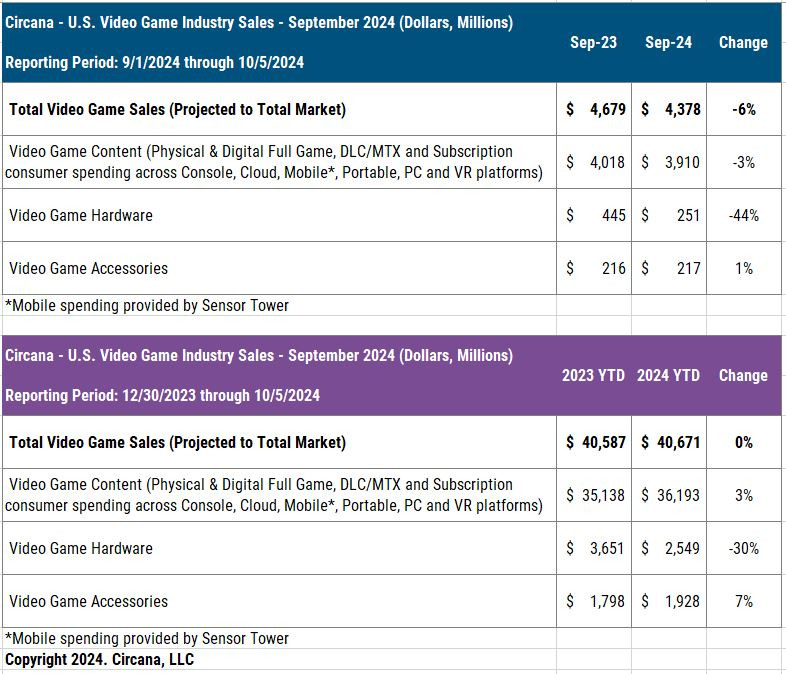
Task: Click the blue table title for September 2024
Action: 260,23
